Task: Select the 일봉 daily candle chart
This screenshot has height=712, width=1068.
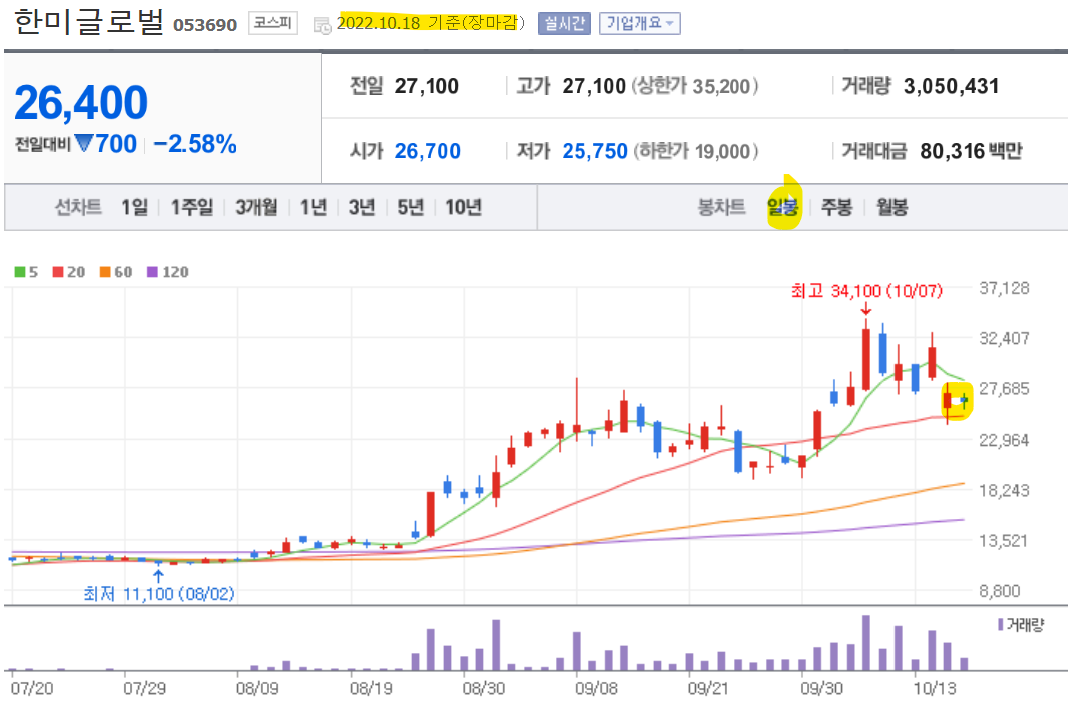Action: pos(783,207)
